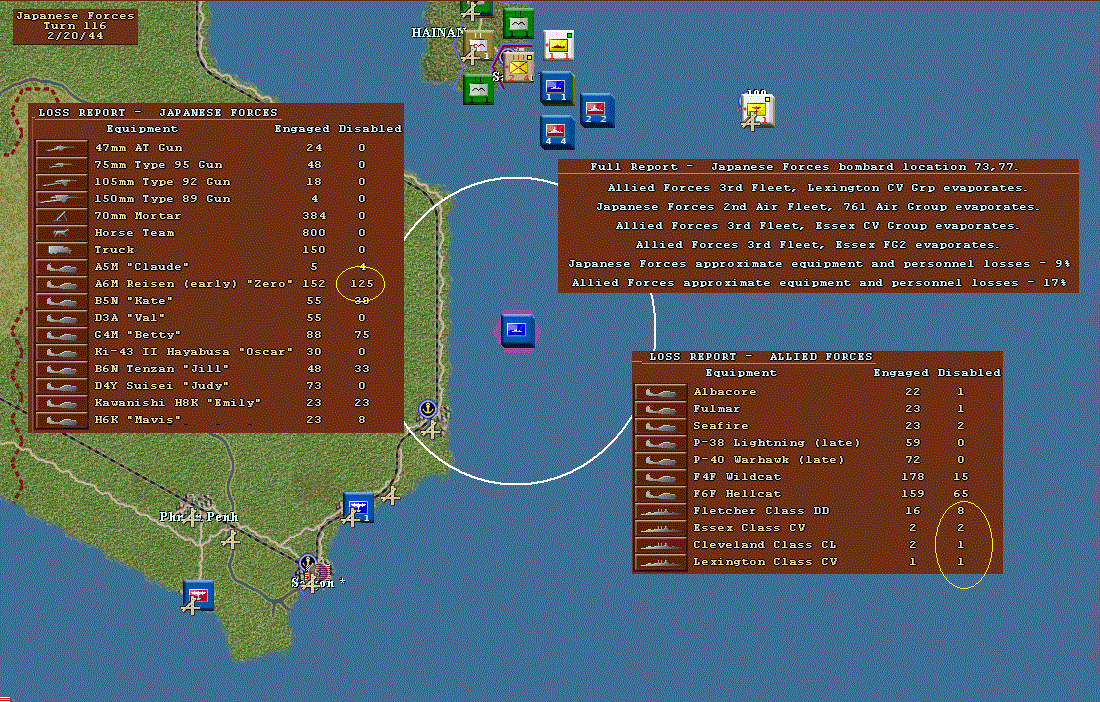Screen dimensions: 1100x702
Task: Click the Disabled column header in Allied report
Action: click(969, 372)
